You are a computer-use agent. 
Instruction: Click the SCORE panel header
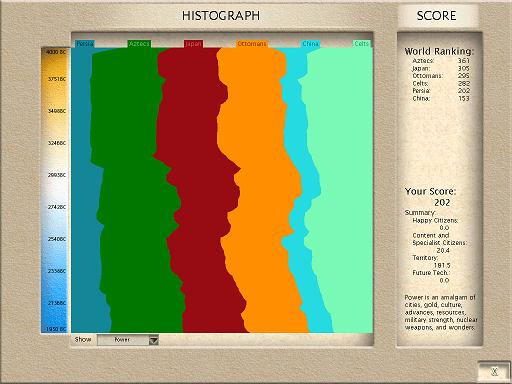tap(436, 16)
